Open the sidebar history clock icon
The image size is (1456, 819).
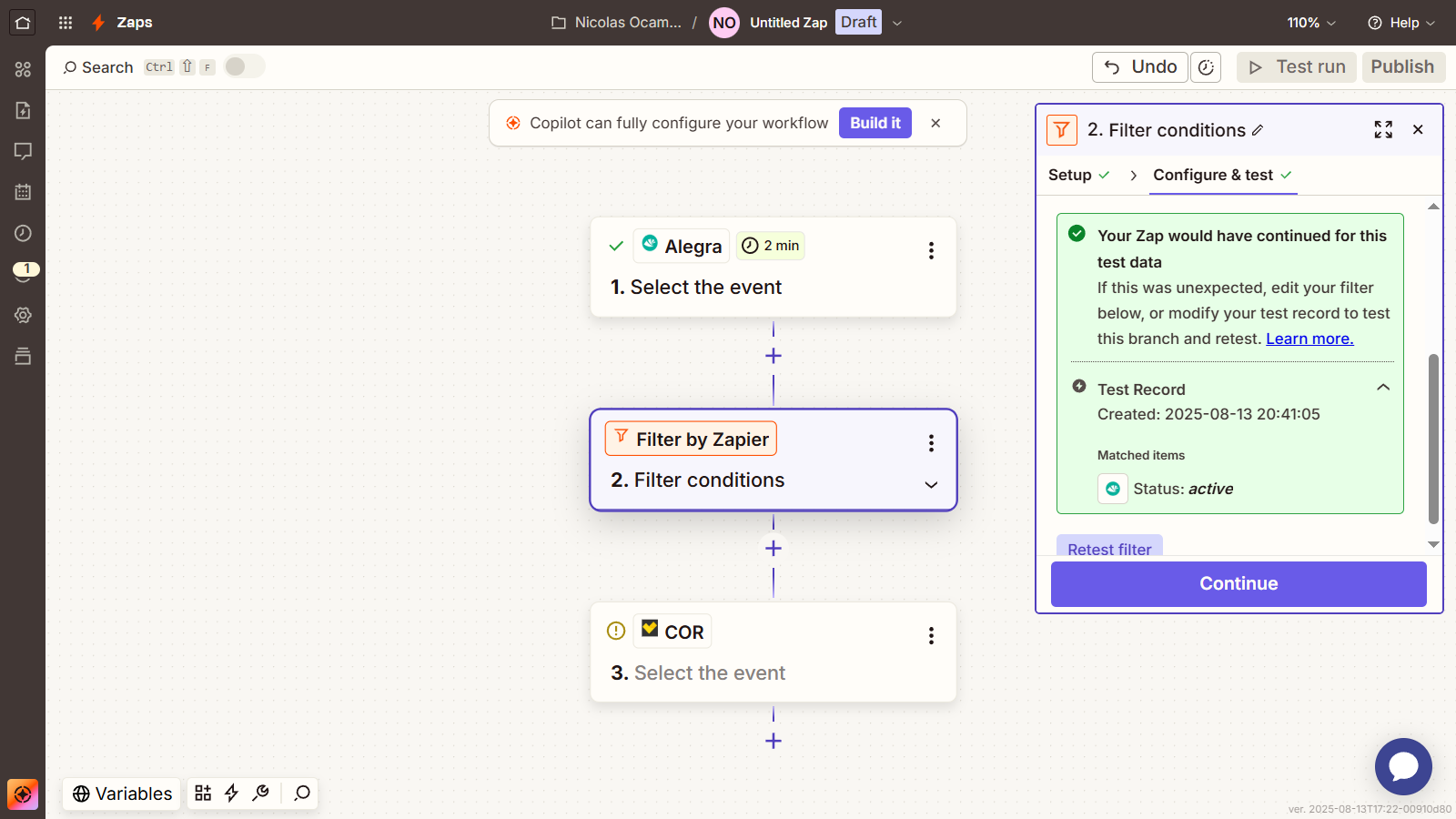[x=23, y=233]
